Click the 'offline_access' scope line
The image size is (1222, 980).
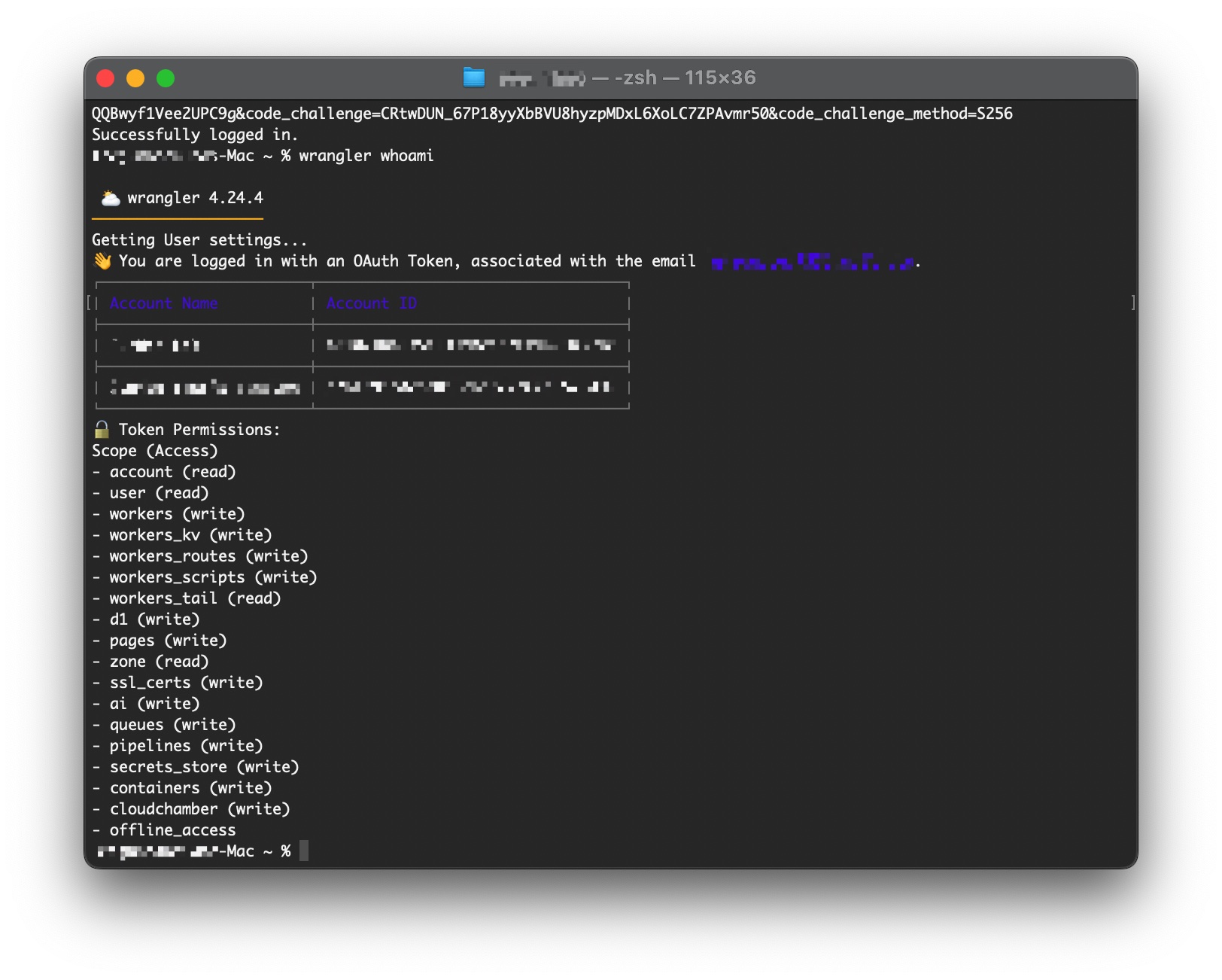pyautogui.click(x=172, y=830)
